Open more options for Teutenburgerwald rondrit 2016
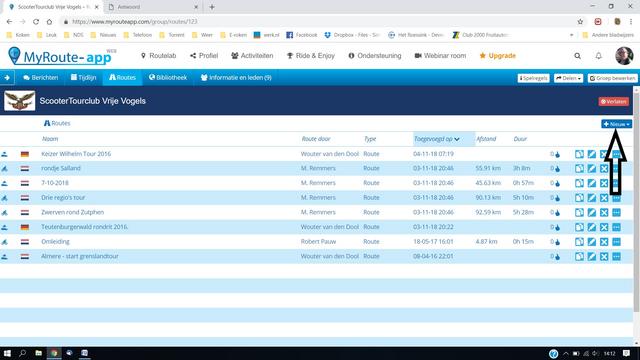 [x=616, y=227]
